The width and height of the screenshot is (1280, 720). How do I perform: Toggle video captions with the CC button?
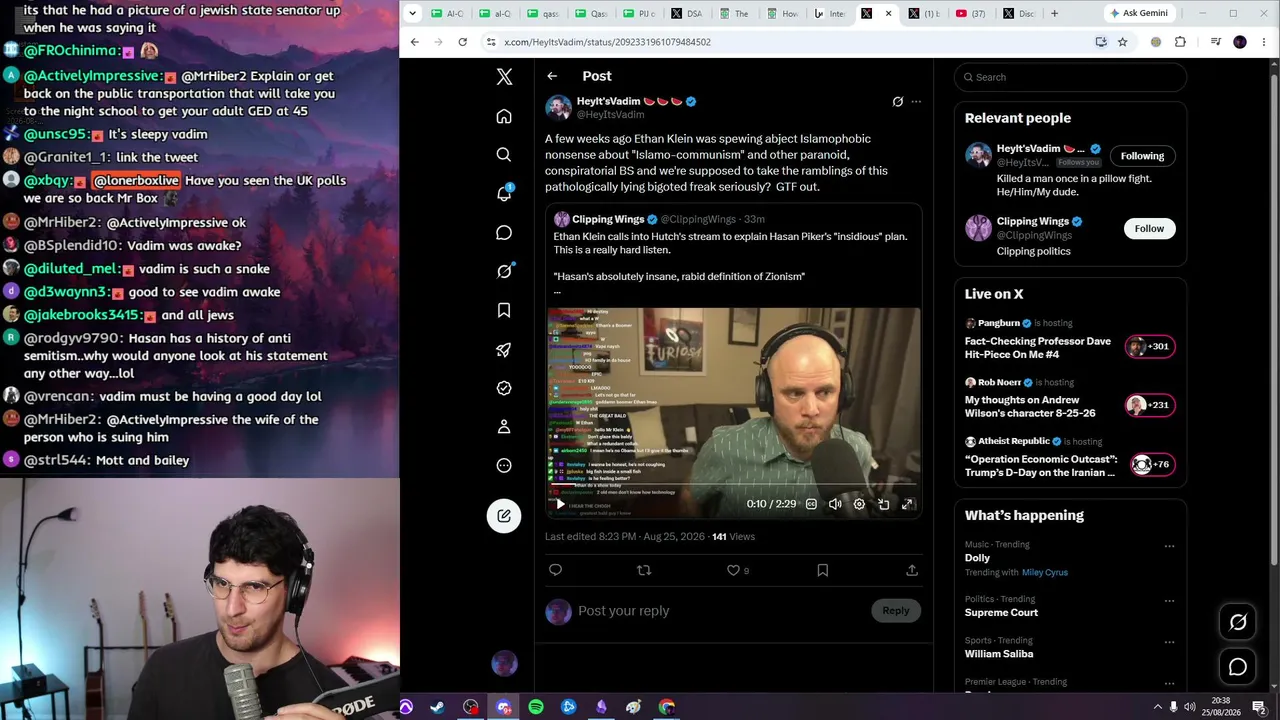(811, 504)
